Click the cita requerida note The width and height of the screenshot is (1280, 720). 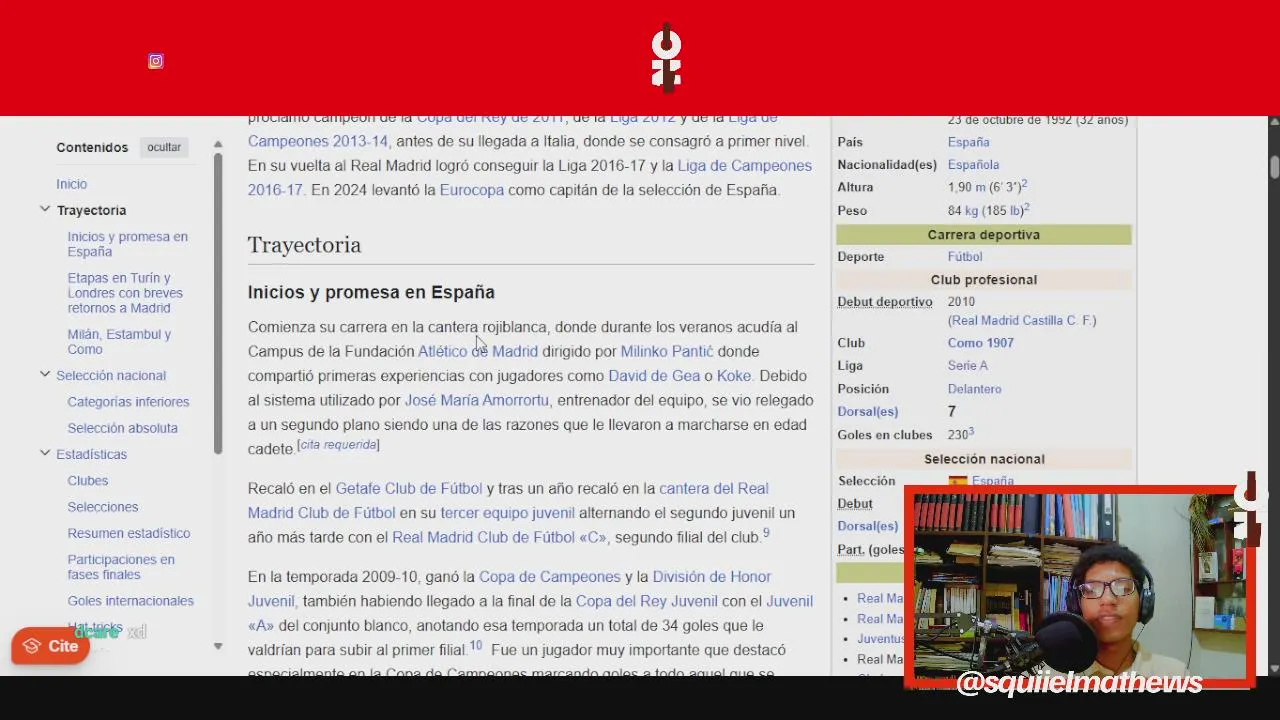coord(338,445)
